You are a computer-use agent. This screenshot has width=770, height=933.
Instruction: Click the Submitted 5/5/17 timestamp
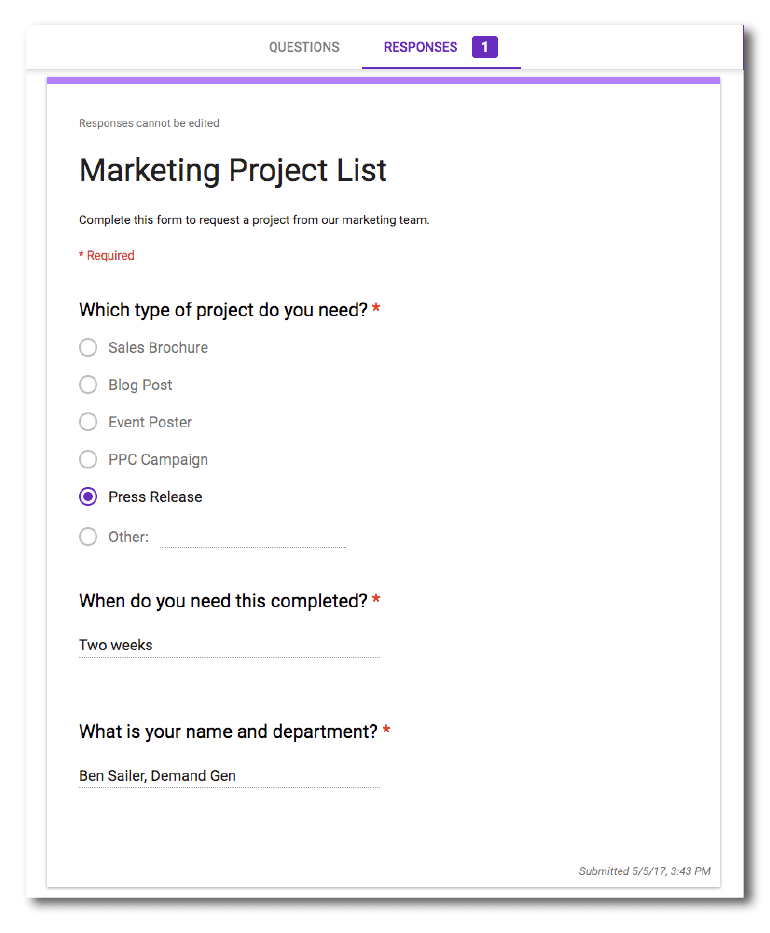pyautogui.click(x=644, y=871)
